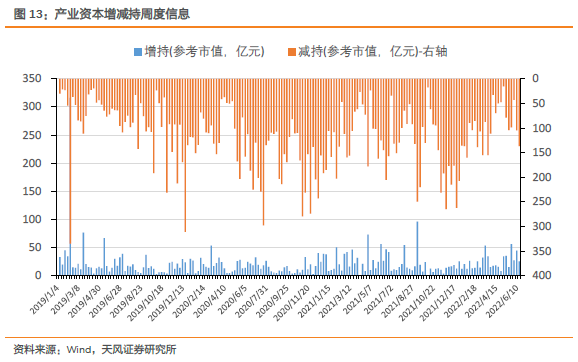578x362 pixels.
Task: Click the 2021/10/22 date axis label
Action: 418,302
